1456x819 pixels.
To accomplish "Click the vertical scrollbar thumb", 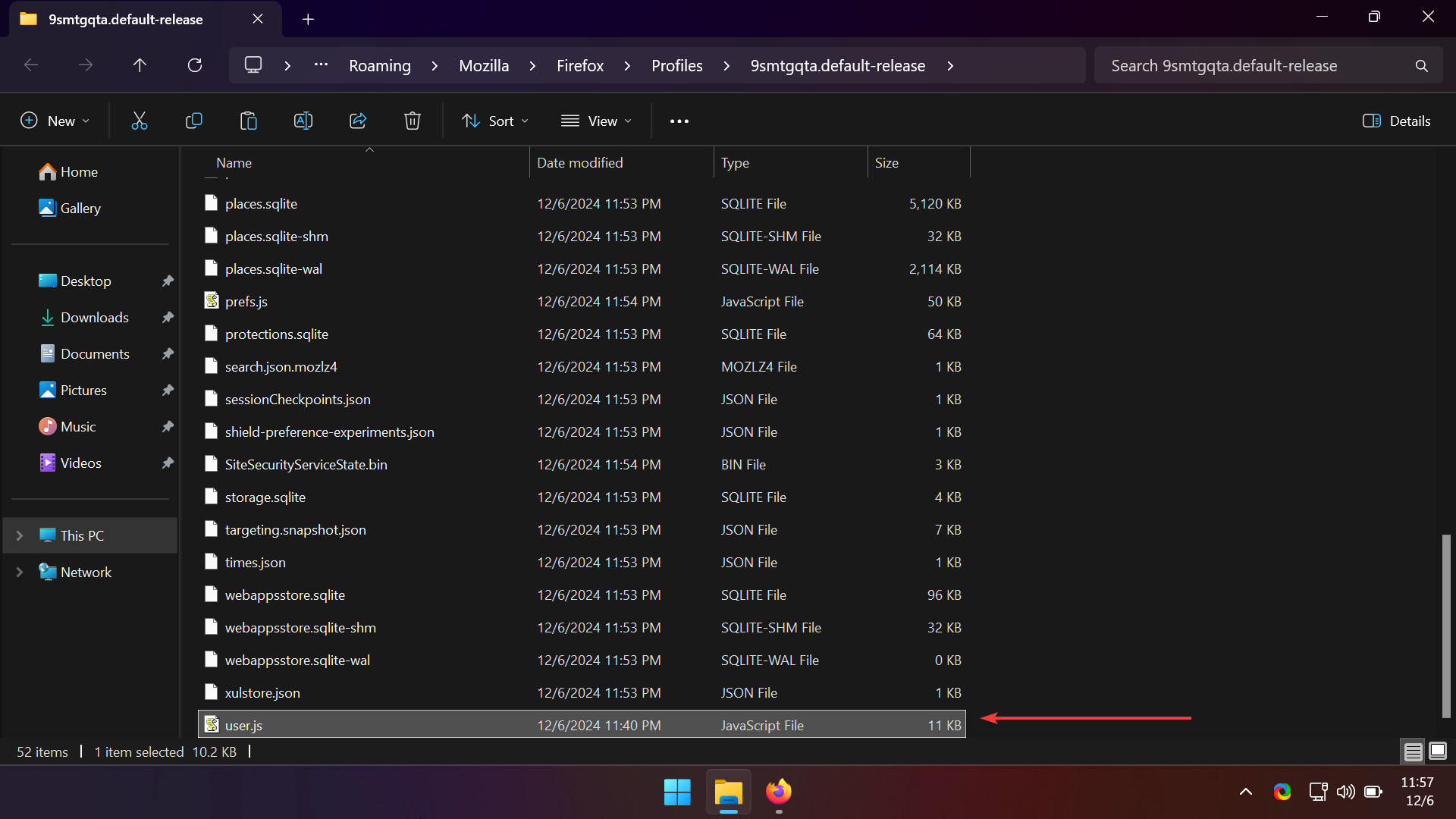I will 1446,626.
